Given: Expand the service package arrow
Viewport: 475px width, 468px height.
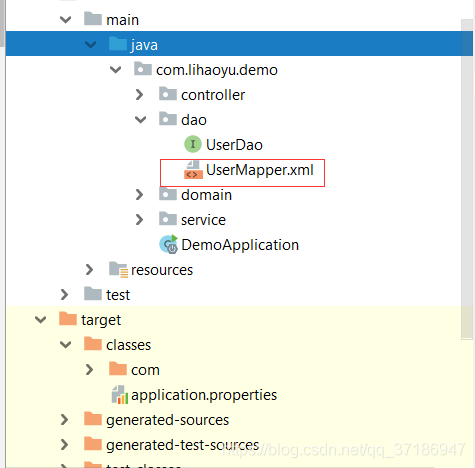Looking at the screenshot, I should pos(140,220).
